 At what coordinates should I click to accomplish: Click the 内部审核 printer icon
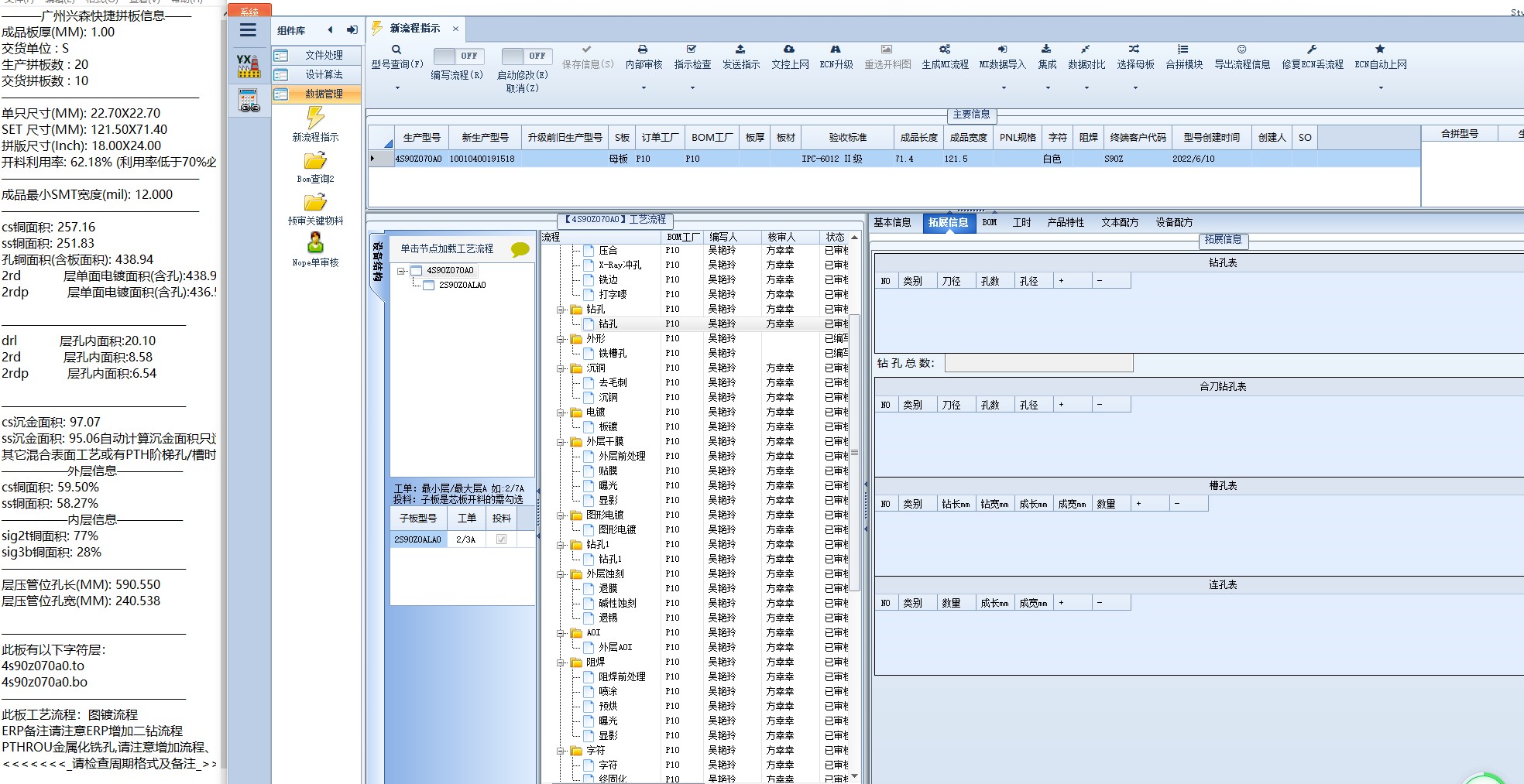pyautogui.click(x=643, y=50)
